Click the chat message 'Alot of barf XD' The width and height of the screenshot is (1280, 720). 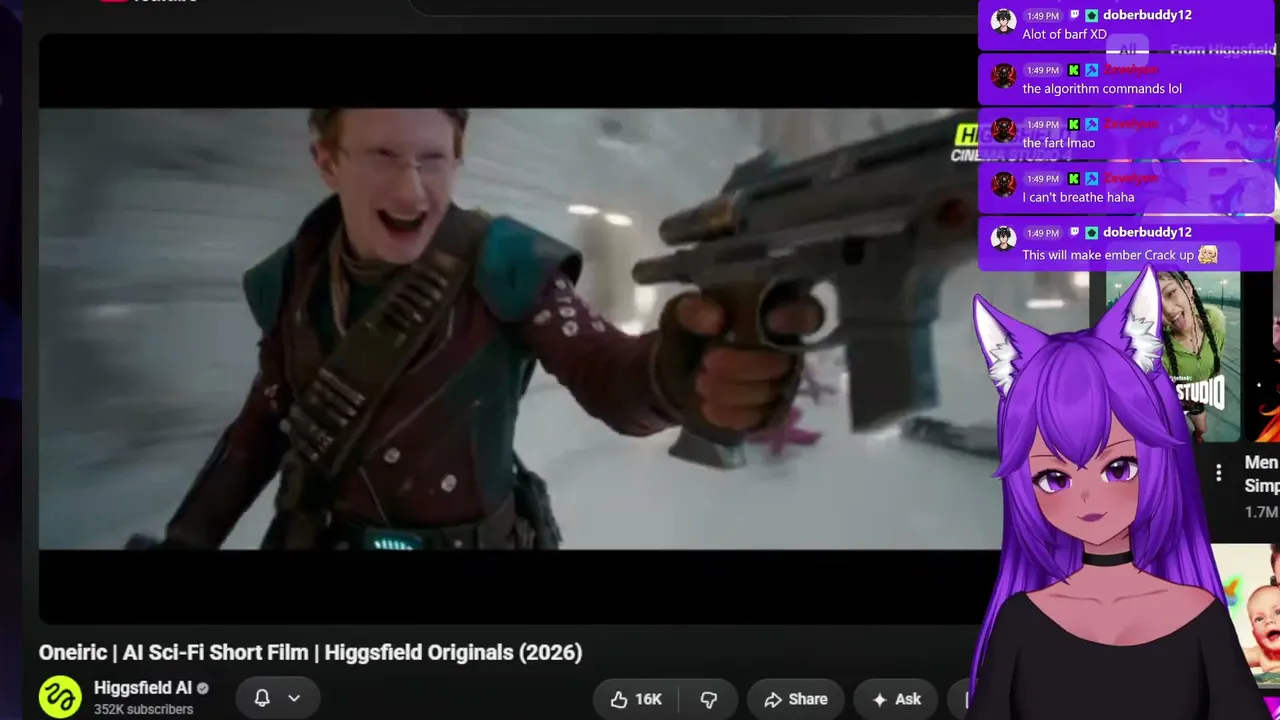coord(1064,34)
